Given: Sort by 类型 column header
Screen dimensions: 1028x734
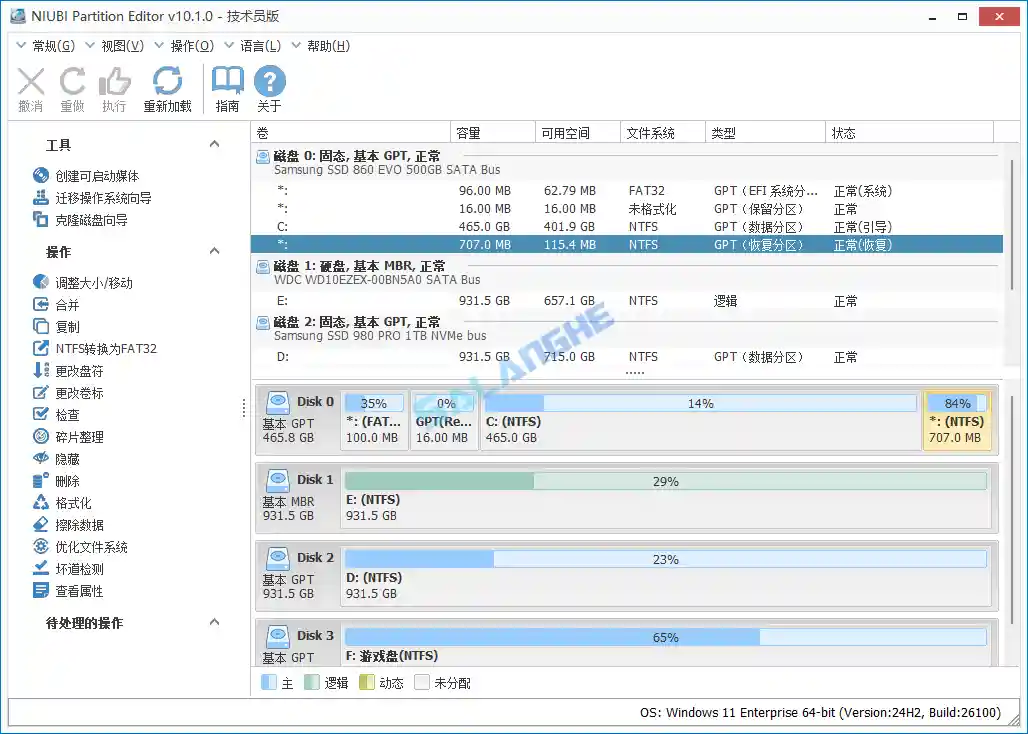Looking at the screenshot, I should click(765, 133).
